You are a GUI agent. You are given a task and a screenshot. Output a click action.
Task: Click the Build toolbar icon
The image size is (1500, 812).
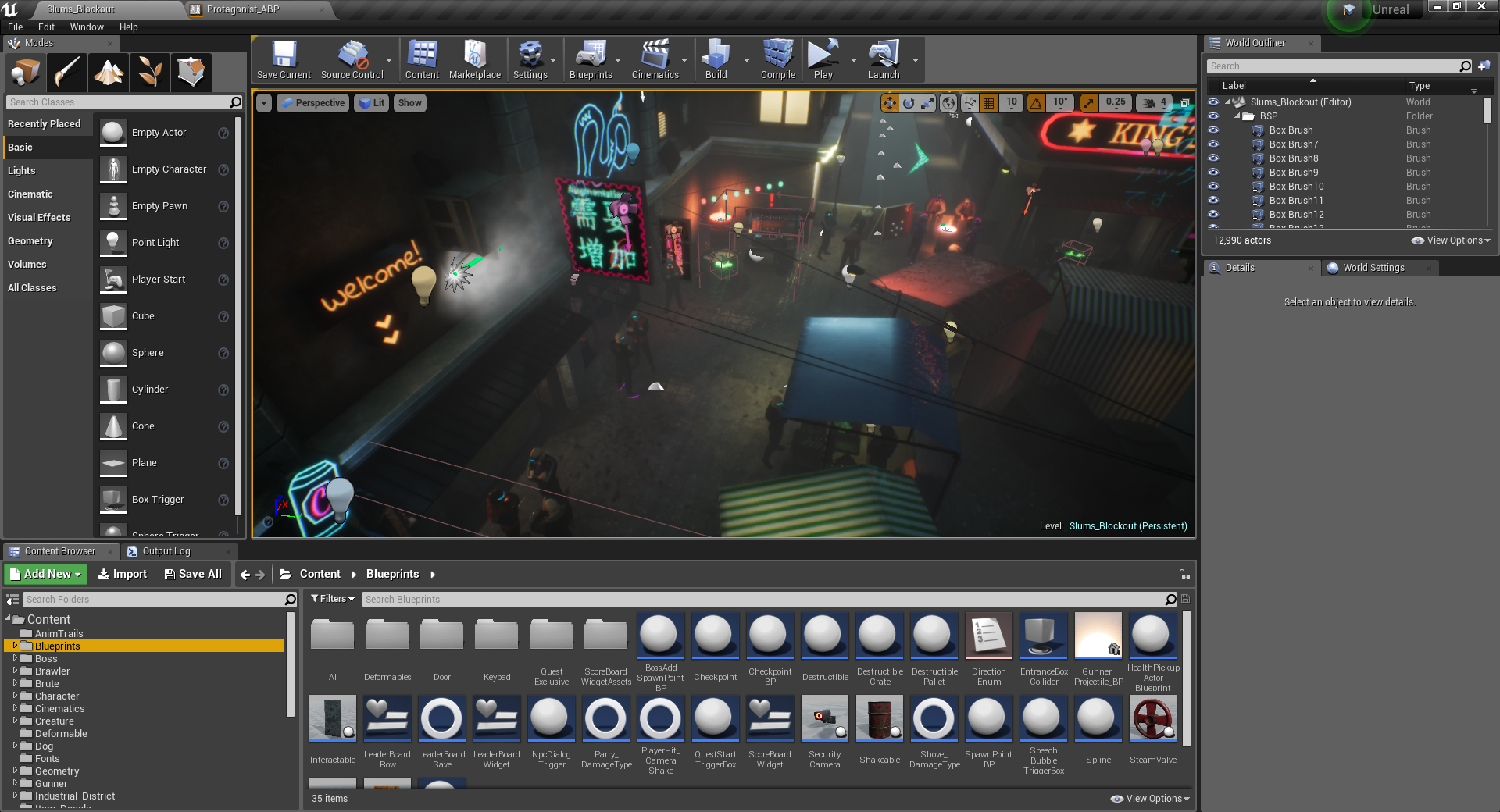click(716, 59)
